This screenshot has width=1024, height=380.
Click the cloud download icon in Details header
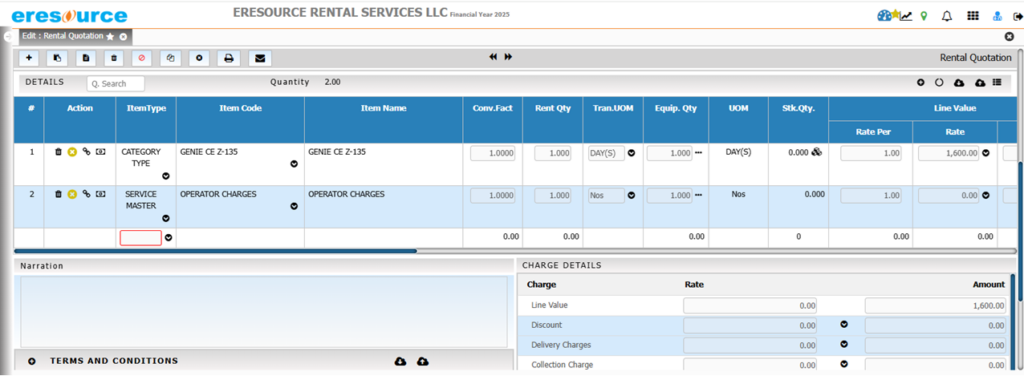(959, 83)
